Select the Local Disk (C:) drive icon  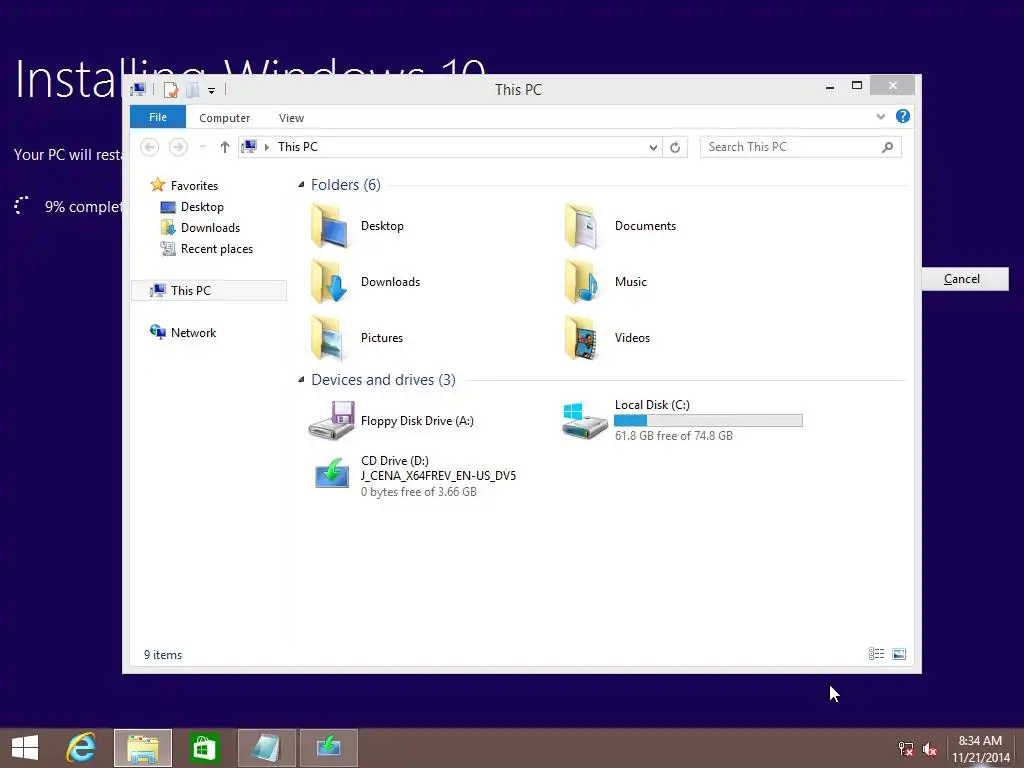(584, 421)
